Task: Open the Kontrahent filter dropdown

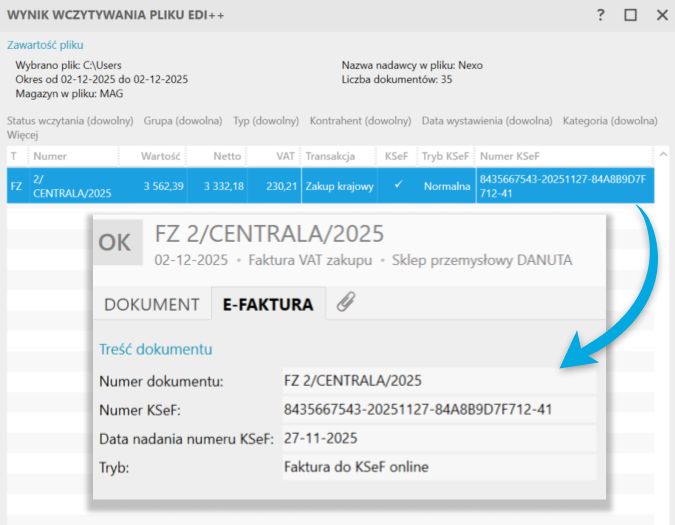Action: click(360, 121)
